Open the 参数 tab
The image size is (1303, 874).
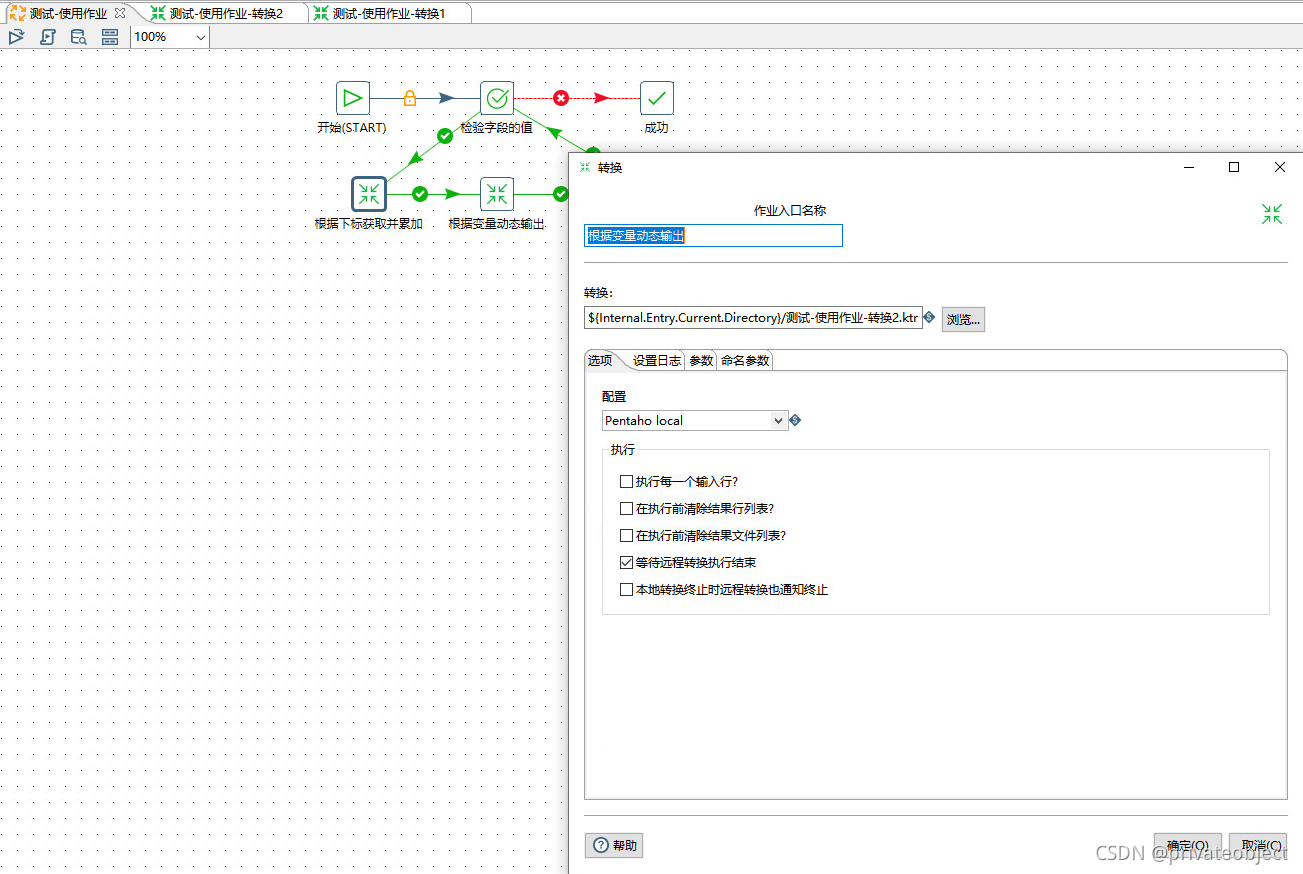click(701, 360)
